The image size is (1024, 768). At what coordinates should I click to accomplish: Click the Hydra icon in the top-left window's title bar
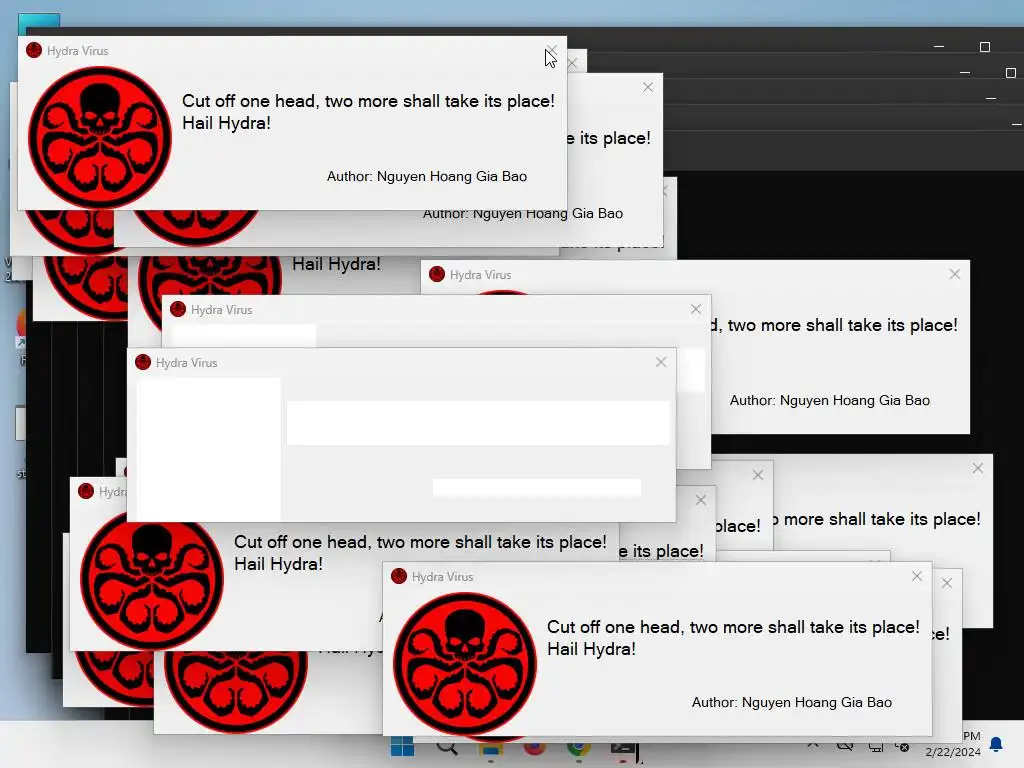pyautogui.click(x=34, y=50)
